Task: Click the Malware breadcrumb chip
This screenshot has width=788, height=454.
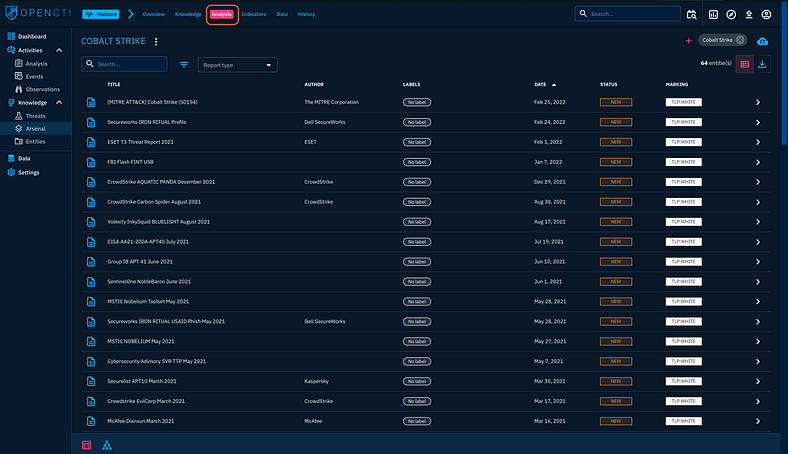Action: [x=101, y=14]
